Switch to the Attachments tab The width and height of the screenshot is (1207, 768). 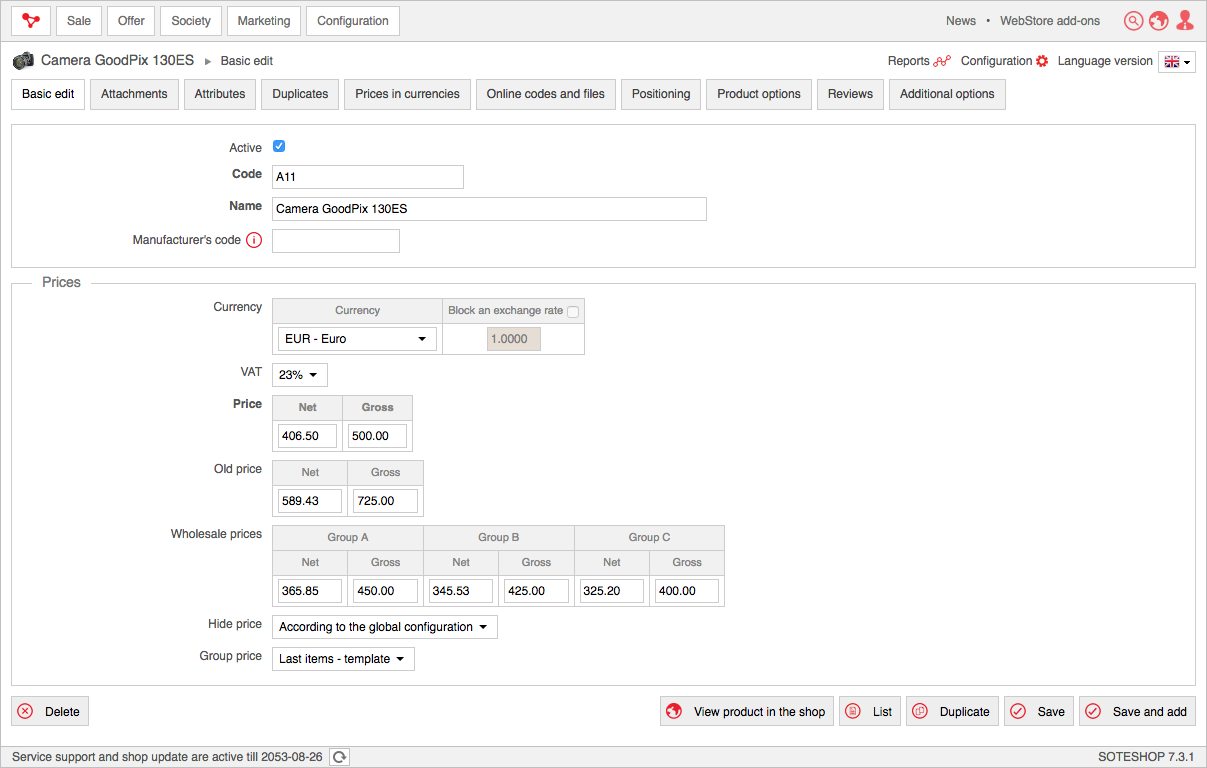134,94
